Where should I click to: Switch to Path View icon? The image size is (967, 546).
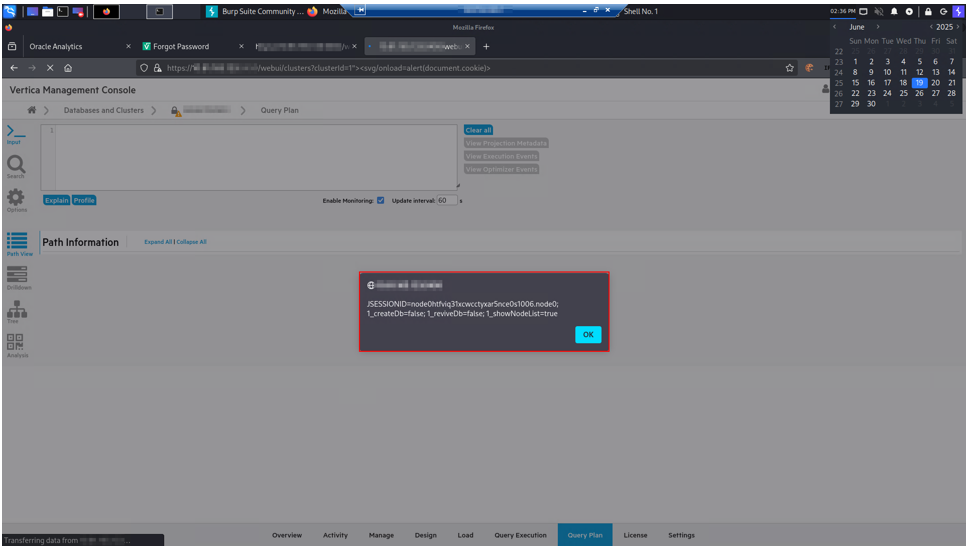point(17,241)
